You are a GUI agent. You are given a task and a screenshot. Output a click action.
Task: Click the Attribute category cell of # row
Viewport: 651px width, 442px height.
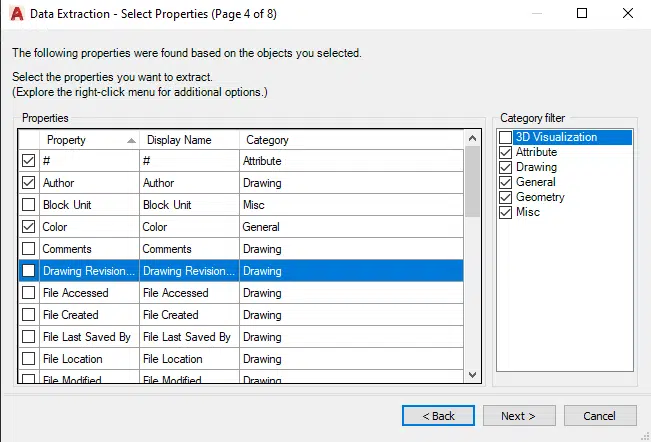pos(351,161)
